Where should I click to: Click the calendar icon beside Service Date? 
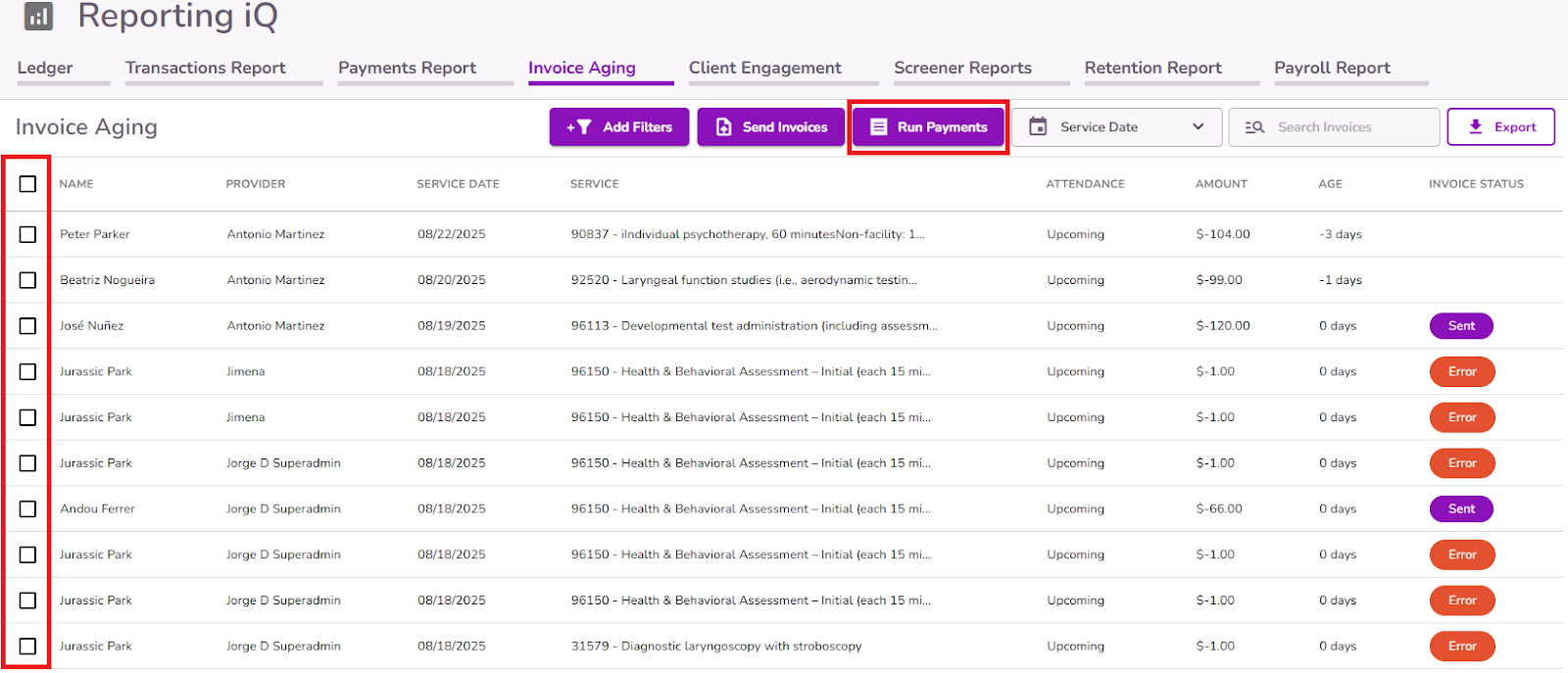1039,126
